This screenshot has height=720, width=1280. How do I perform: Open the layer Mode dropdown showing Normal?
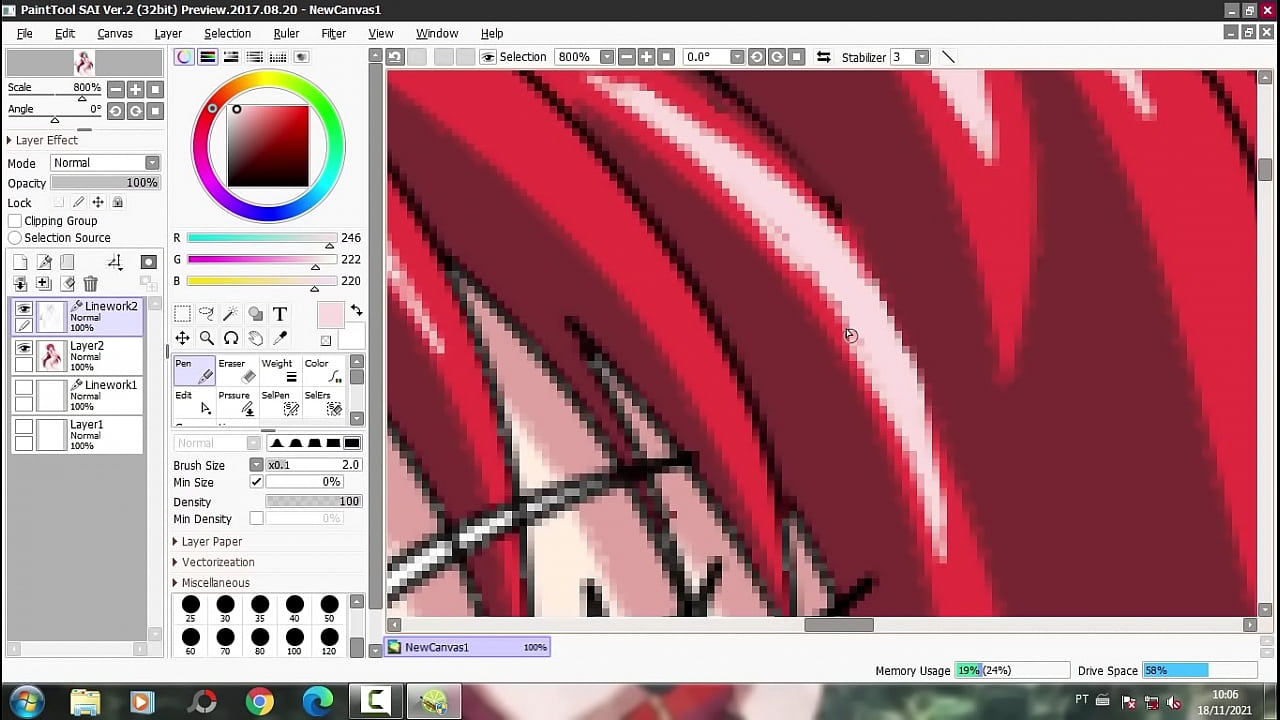150,162
